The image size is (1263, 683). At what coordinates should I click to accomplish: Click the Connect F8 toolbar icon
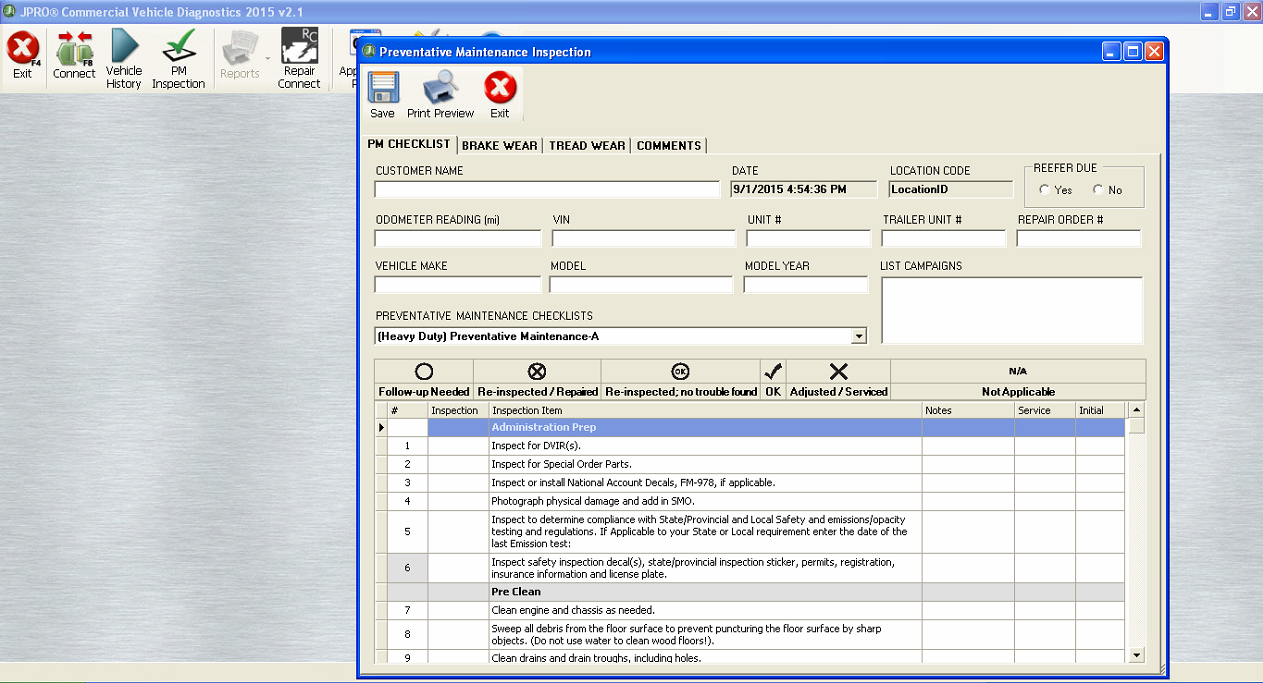[x=74, y=48]
